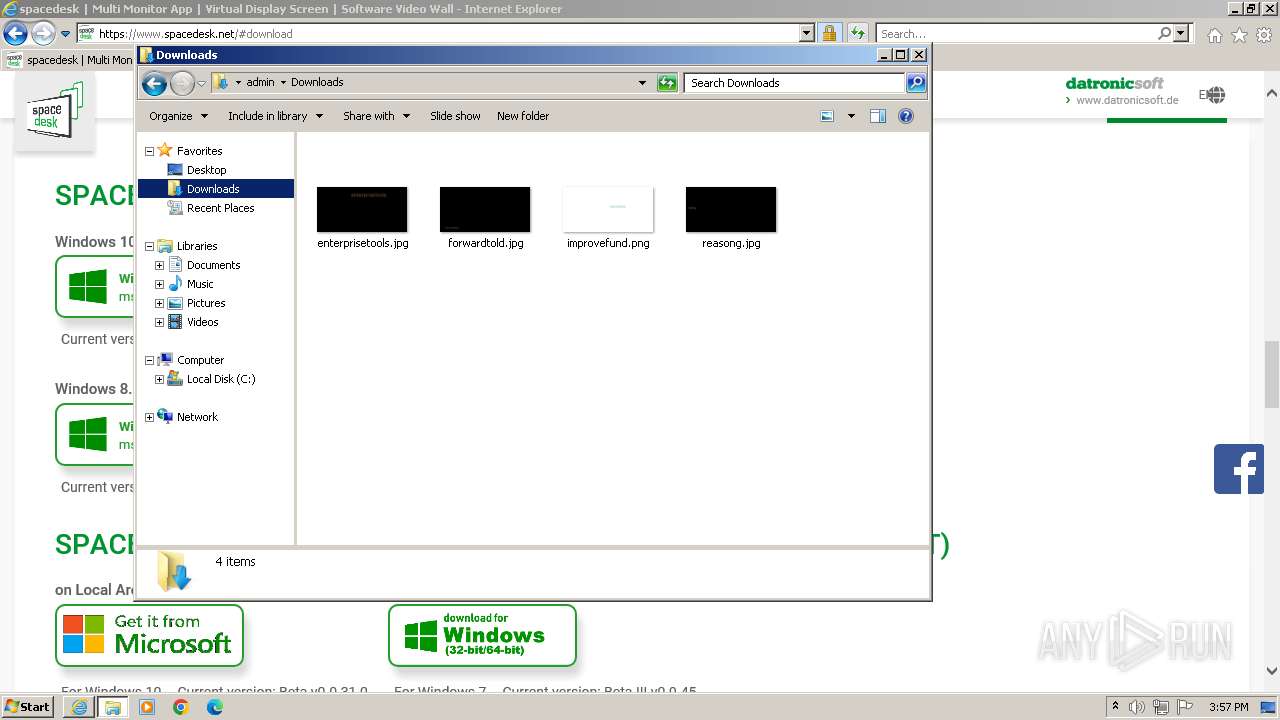Image resolution: width=1280 pixels, height=720 pixels.
Task: Collapse the Favorites tree group
Action: click(149, 151)
